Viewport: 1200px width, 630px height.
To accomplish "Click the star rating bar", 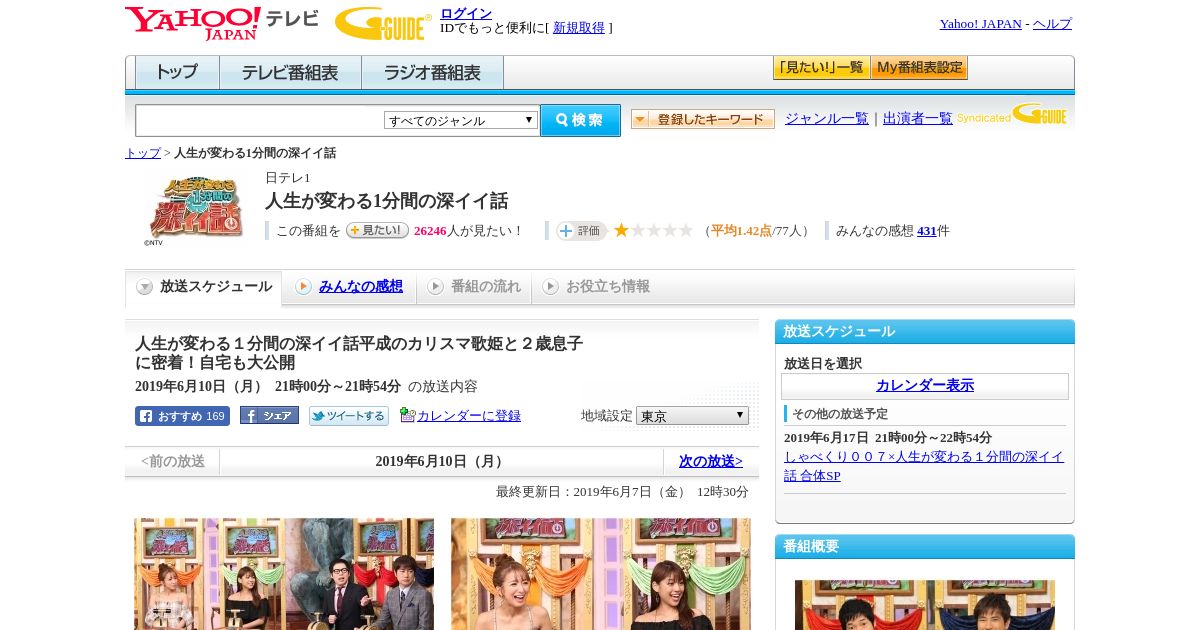I will tap(653, 231).
